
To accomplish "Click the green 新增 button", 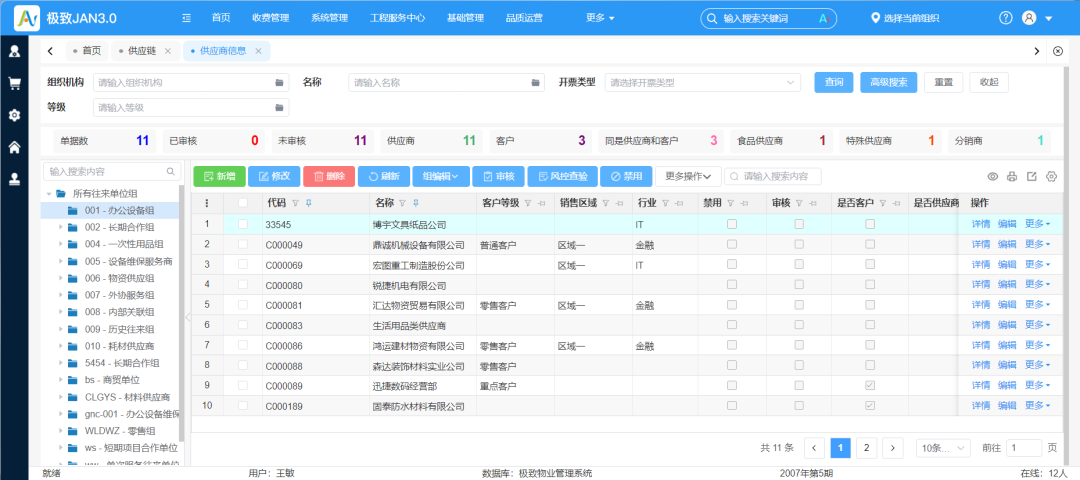I will point(220,176).
